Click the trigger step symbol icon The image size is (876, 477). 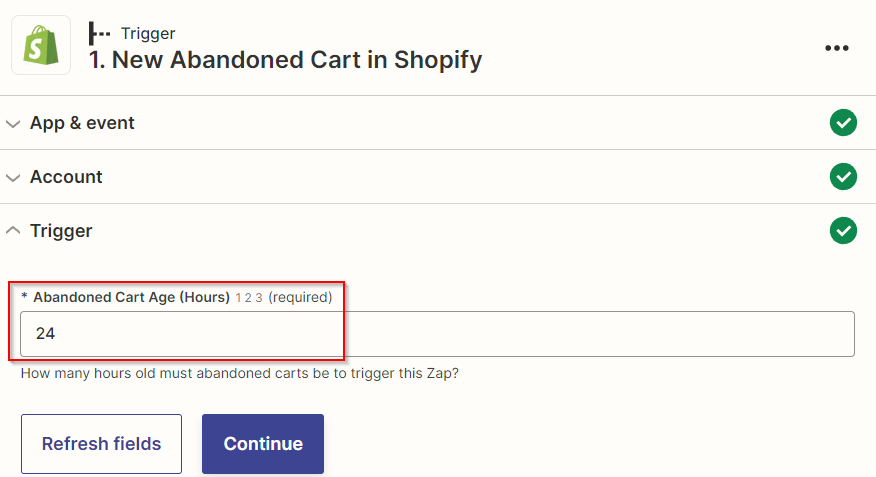(99, 34)
